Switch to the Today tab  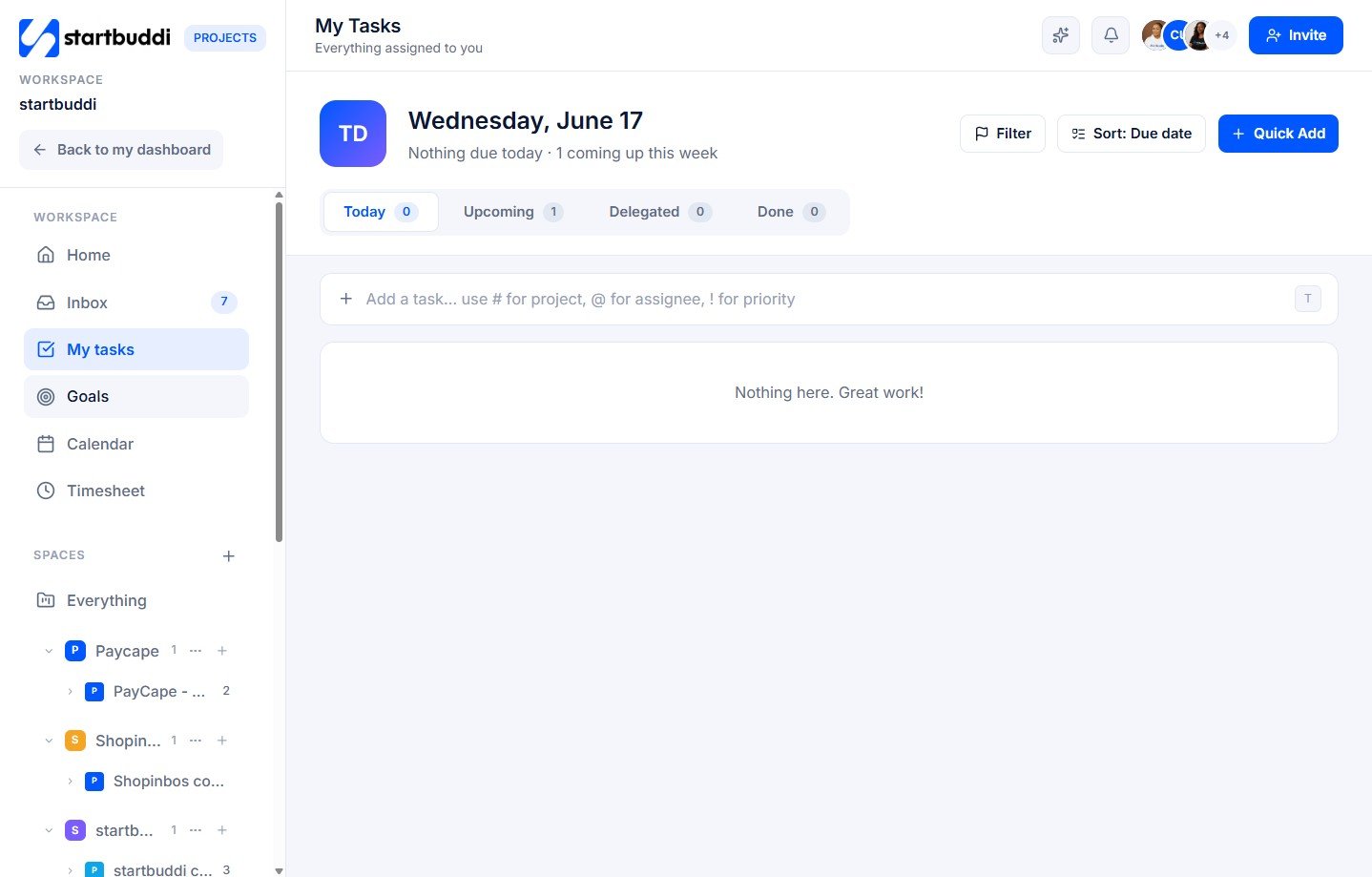[x=381, y=212]
